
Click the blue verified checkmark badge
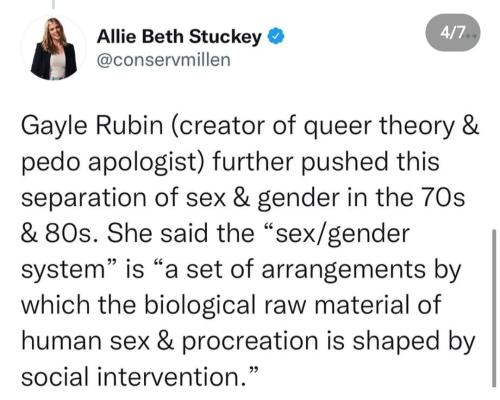pos(276,37)
